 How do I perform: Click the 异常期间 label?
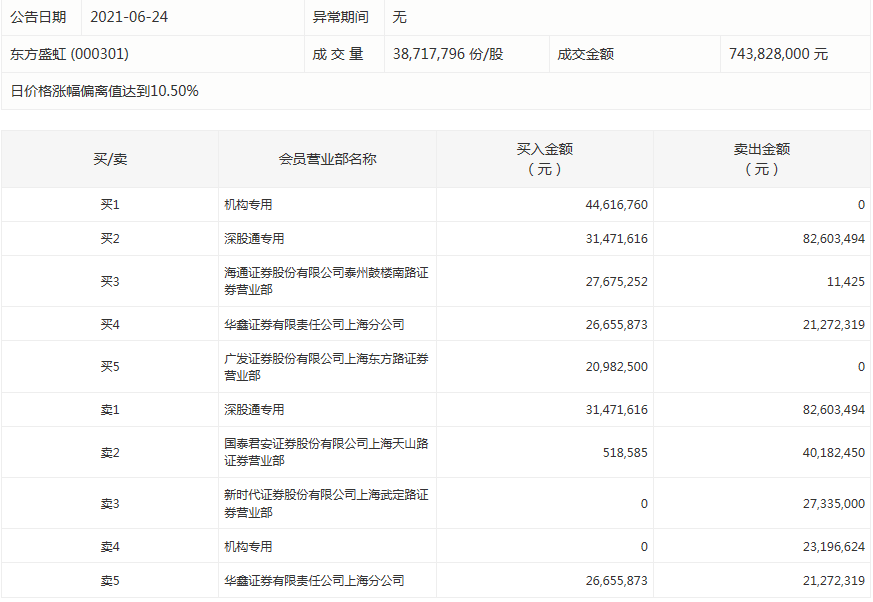[x=340, y=17]
